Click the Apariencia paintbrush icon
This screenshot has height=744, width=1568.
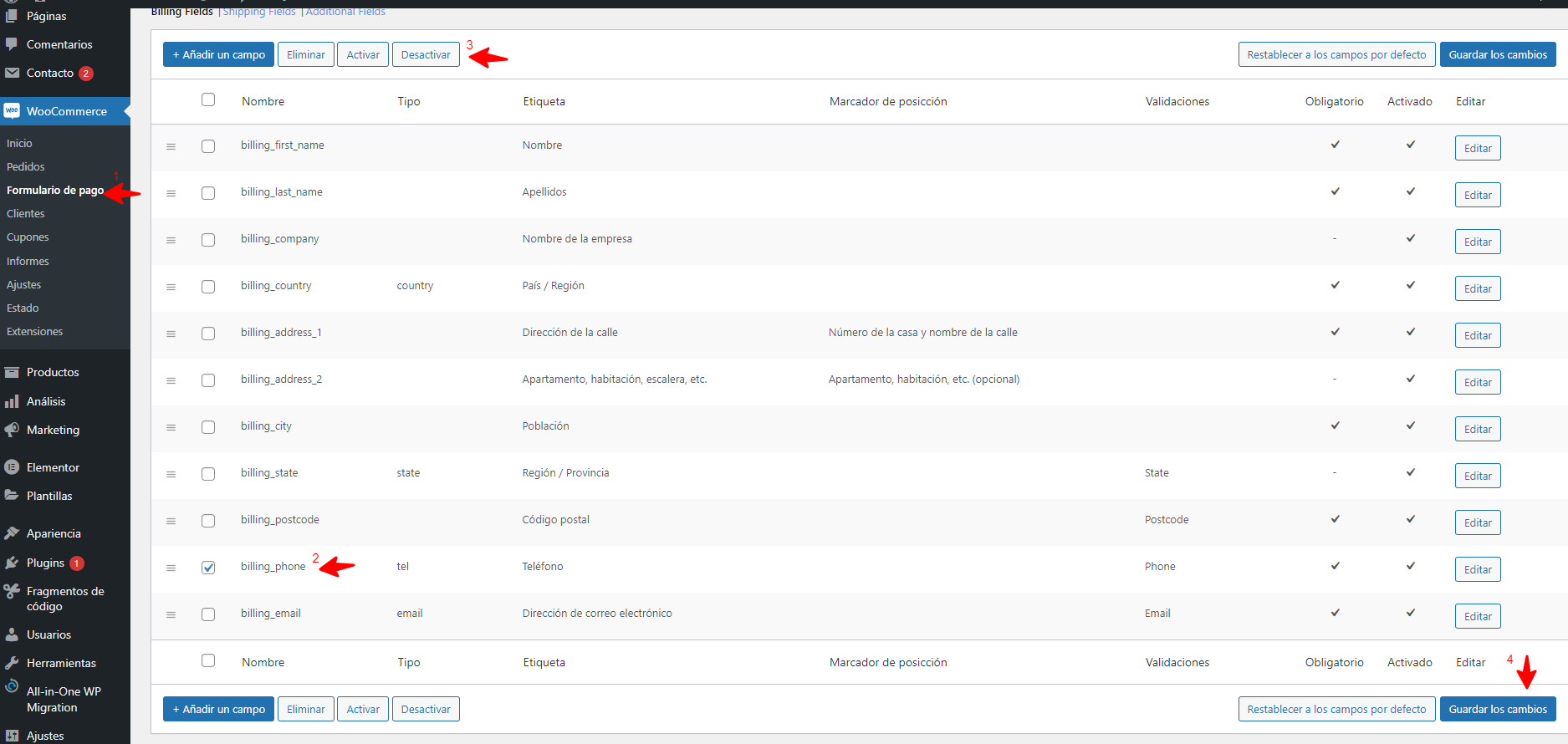[x=12, y=533]
